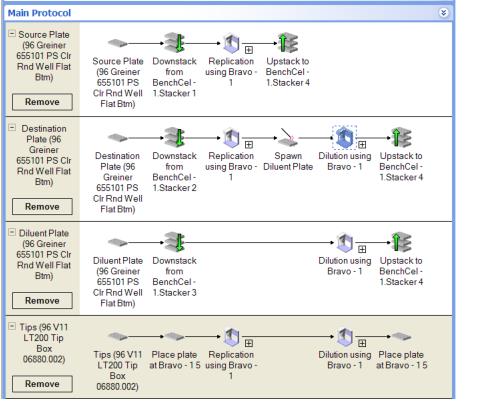The height and width of the screenshot is (401, 501).
Task: Expand Dilution subprocess in Tips row
Action: tap(362, 343)
